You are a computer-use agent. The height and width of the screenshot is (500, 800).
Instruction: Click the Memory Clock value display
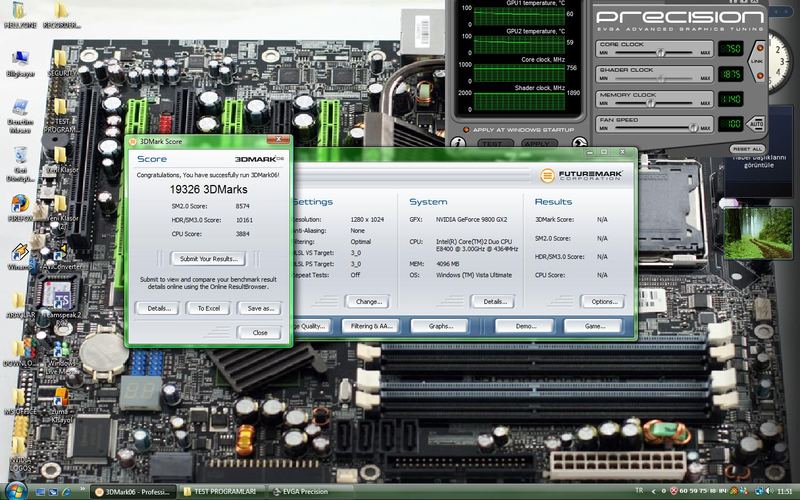(x=731, y=99)
